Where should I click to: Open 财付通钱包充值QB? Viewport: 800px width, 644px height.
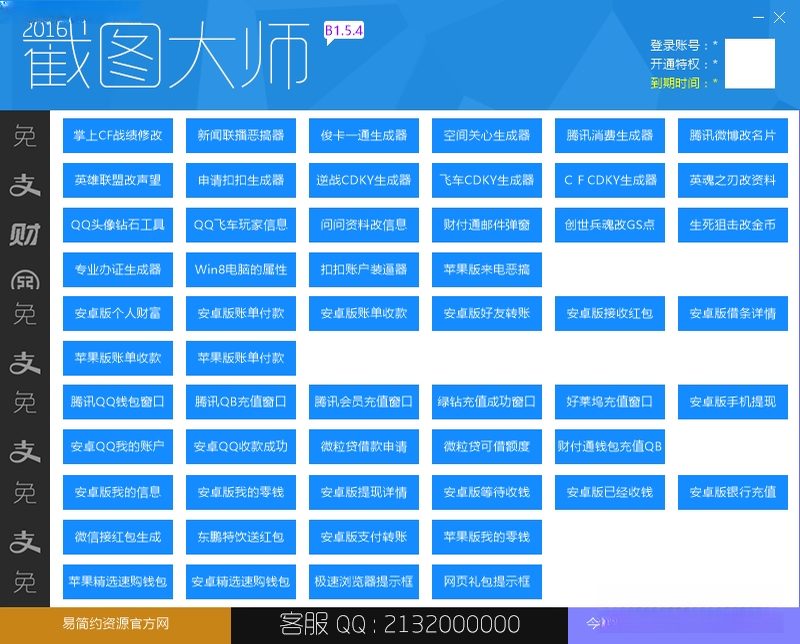pos(610,447)
